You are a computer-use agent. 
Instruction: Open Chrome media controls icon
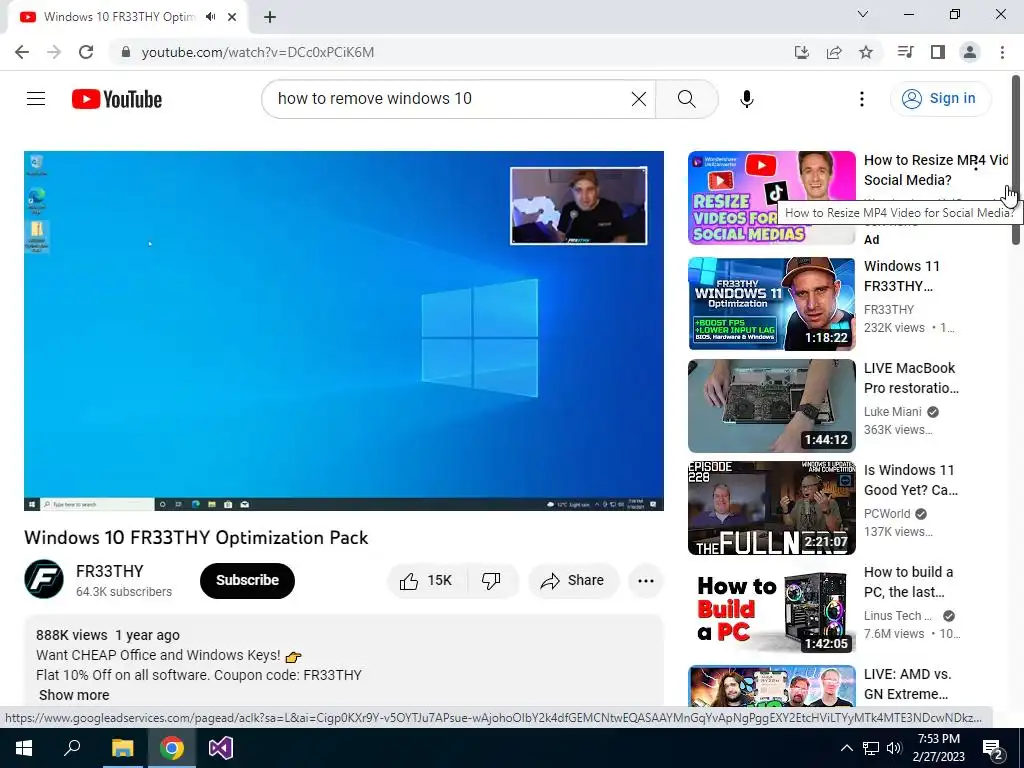pos(905,52)
